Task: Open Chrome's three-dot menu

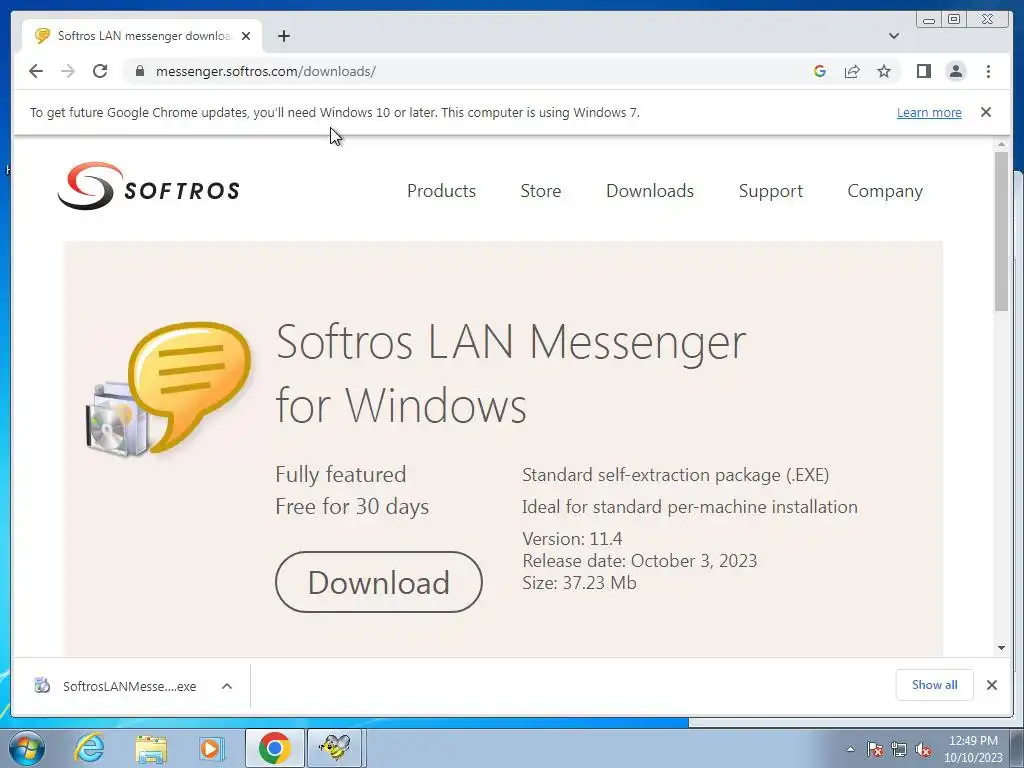Action: pyautogui.click(x=988, y=71)
